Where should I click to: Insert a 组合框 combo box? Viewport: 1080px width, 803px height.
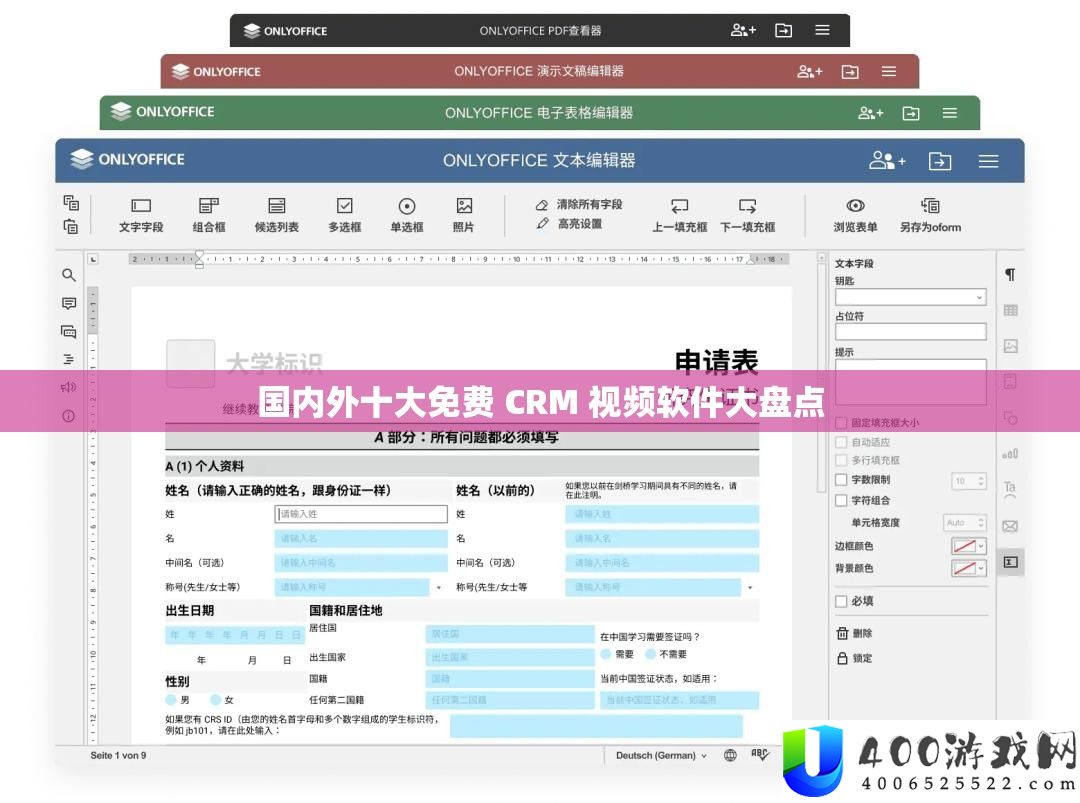(x=209, y=216)
